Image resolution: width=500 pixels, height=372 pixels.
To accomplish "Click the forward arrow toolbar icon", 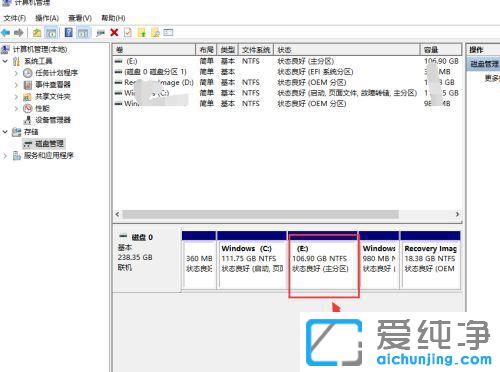I will [19, 33].
